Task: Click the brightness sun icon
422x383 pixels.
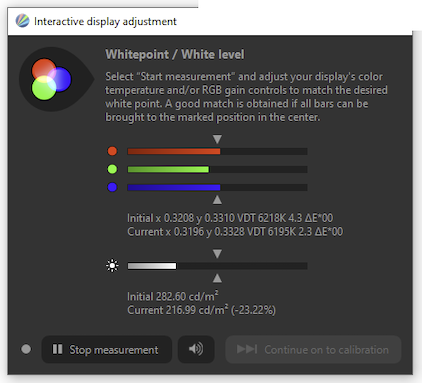Action: point(112,266)
